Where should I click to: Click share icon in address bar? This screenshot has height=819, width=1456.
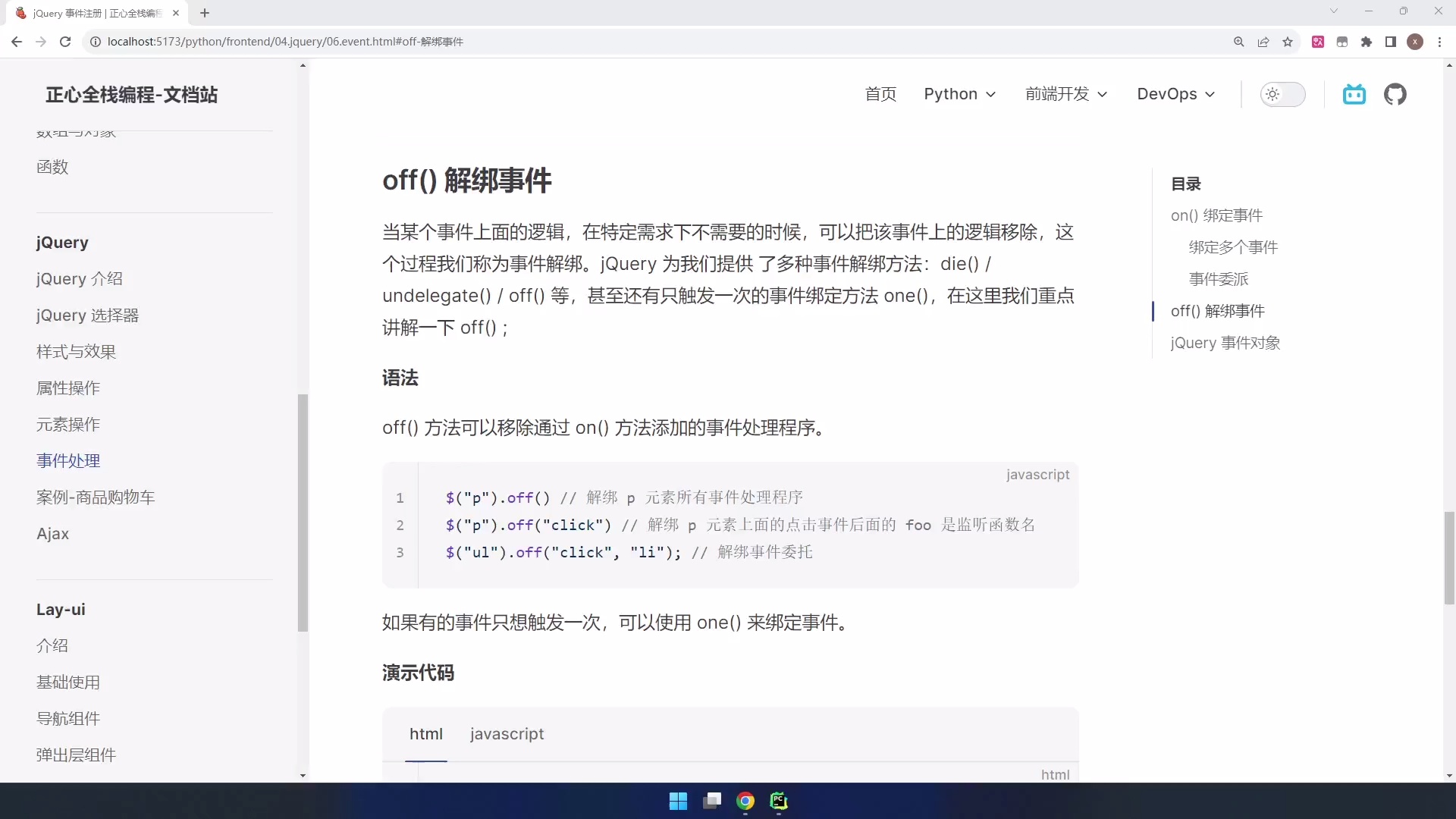1263,42
